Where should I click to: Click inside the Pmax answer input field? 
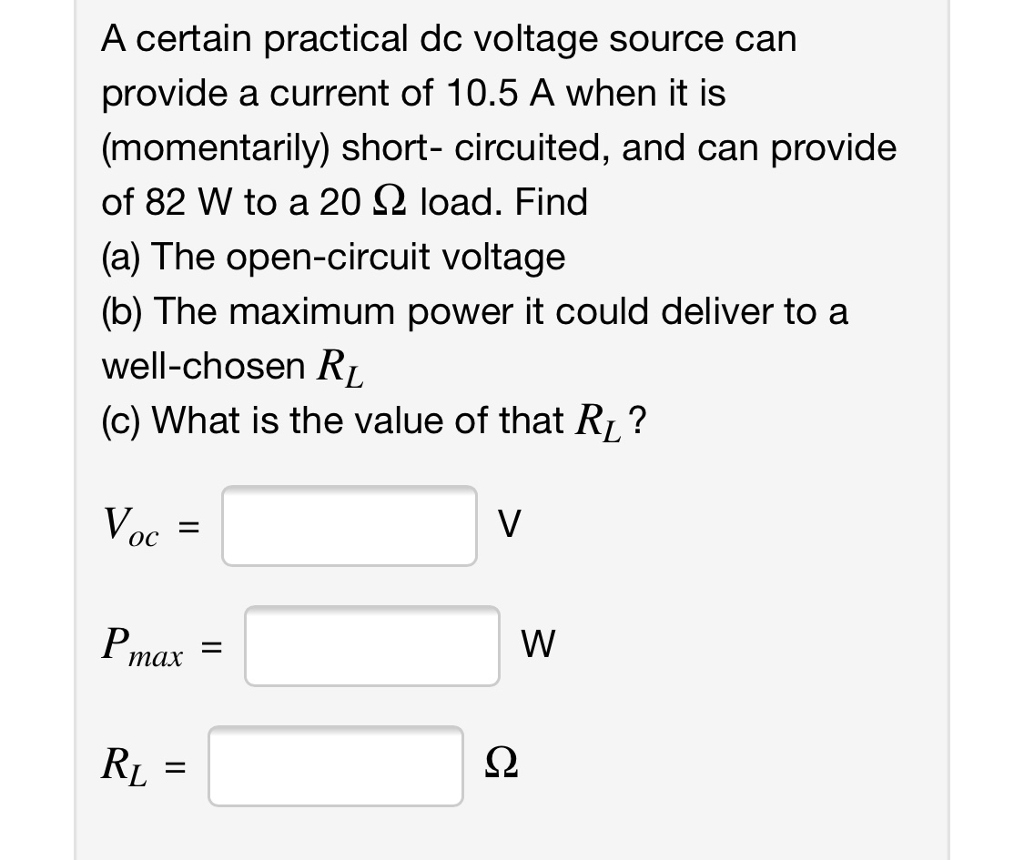(x=372, y=645)
